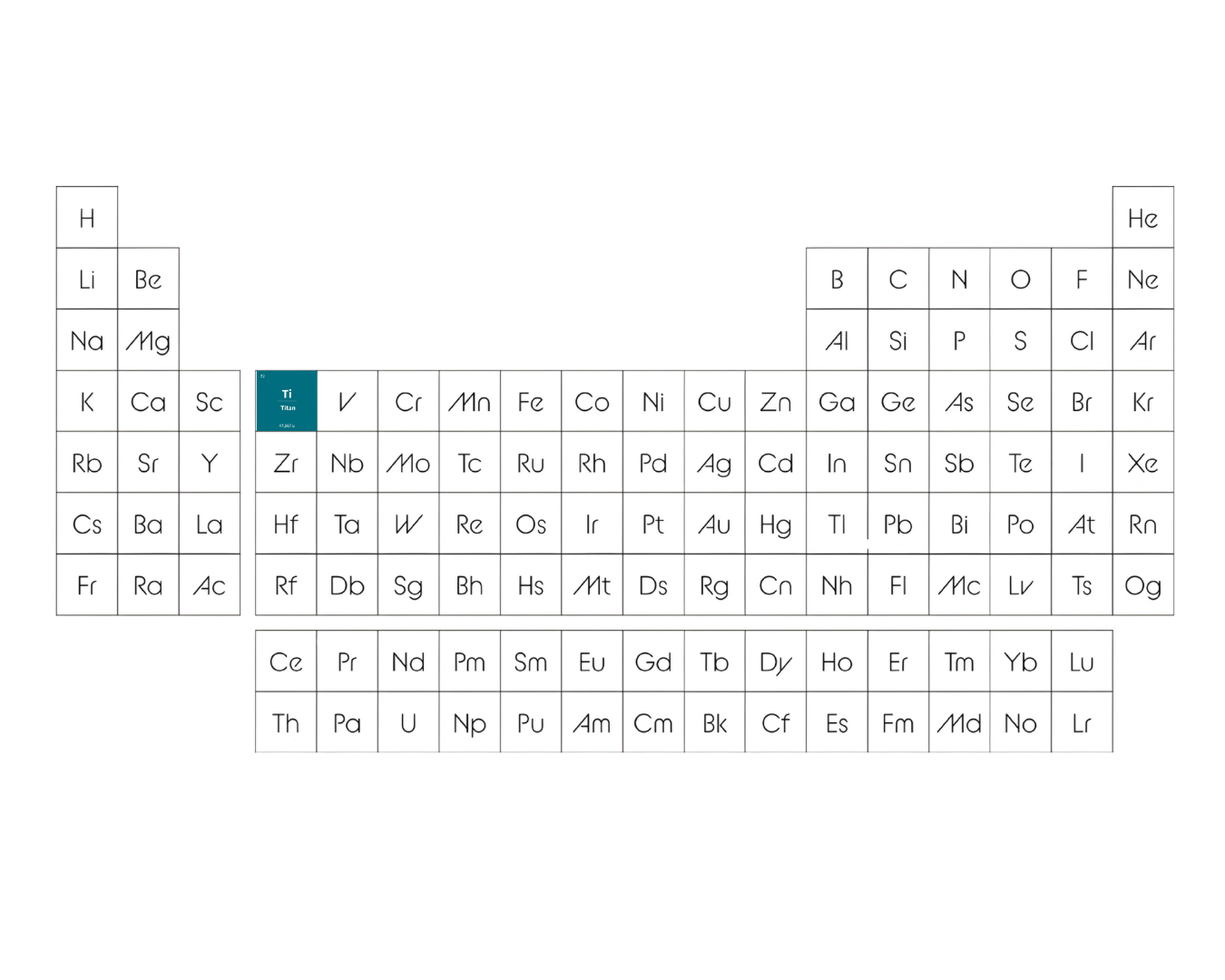Choose the Tungsten (W) element tile
The height and width of the screenshot is (980, 1225).
point(408,524)
